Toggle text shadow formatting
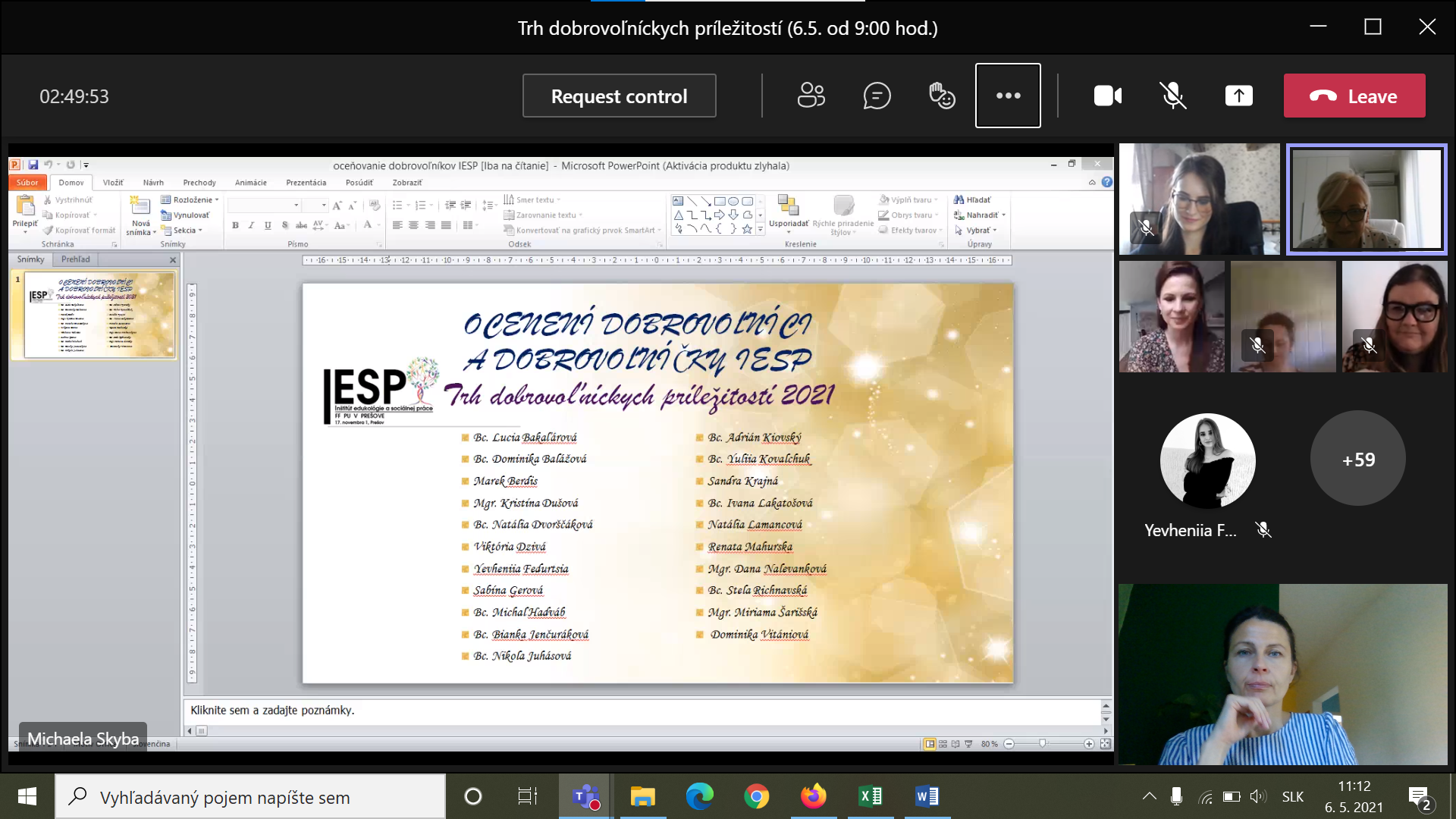 pos(284,225)
